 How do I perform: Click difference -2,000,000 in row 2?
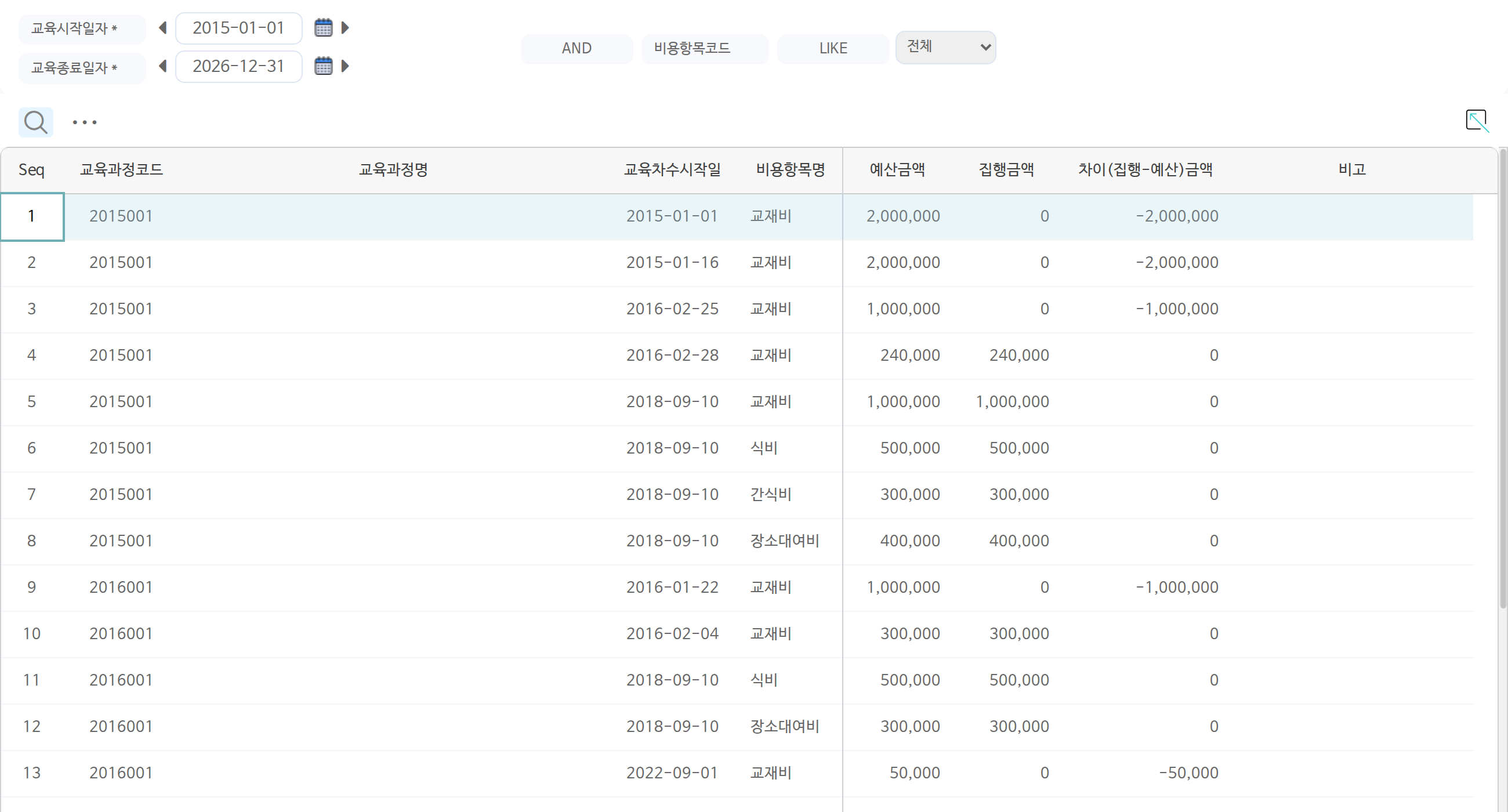[x=1177, y=262]
